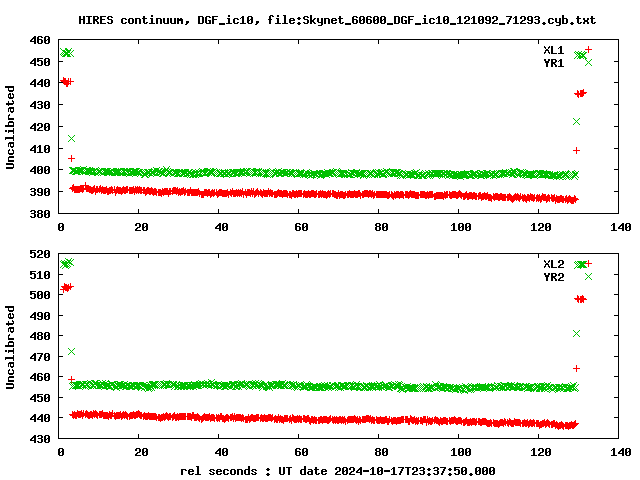Click the green cross marker beside YR1
Viewport: 640px width, 480px height.
pyautogui.click(x=588, y=62)
